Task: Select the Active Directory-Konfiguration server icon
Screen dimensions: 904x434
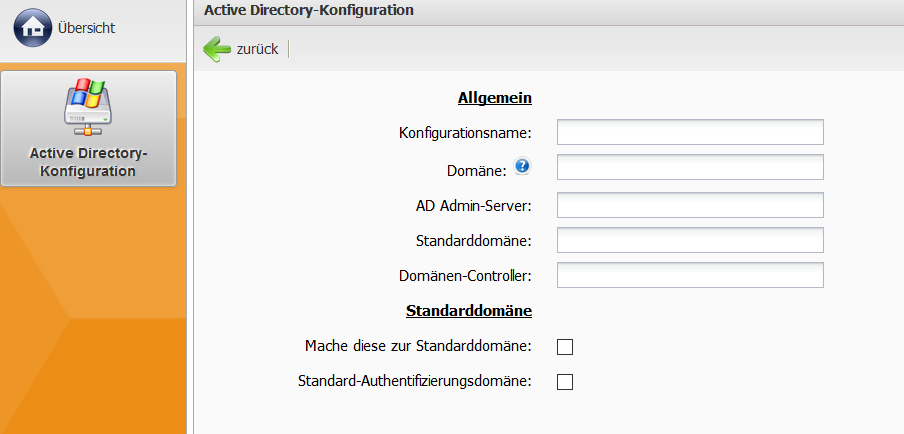Action: pos(88,107)
